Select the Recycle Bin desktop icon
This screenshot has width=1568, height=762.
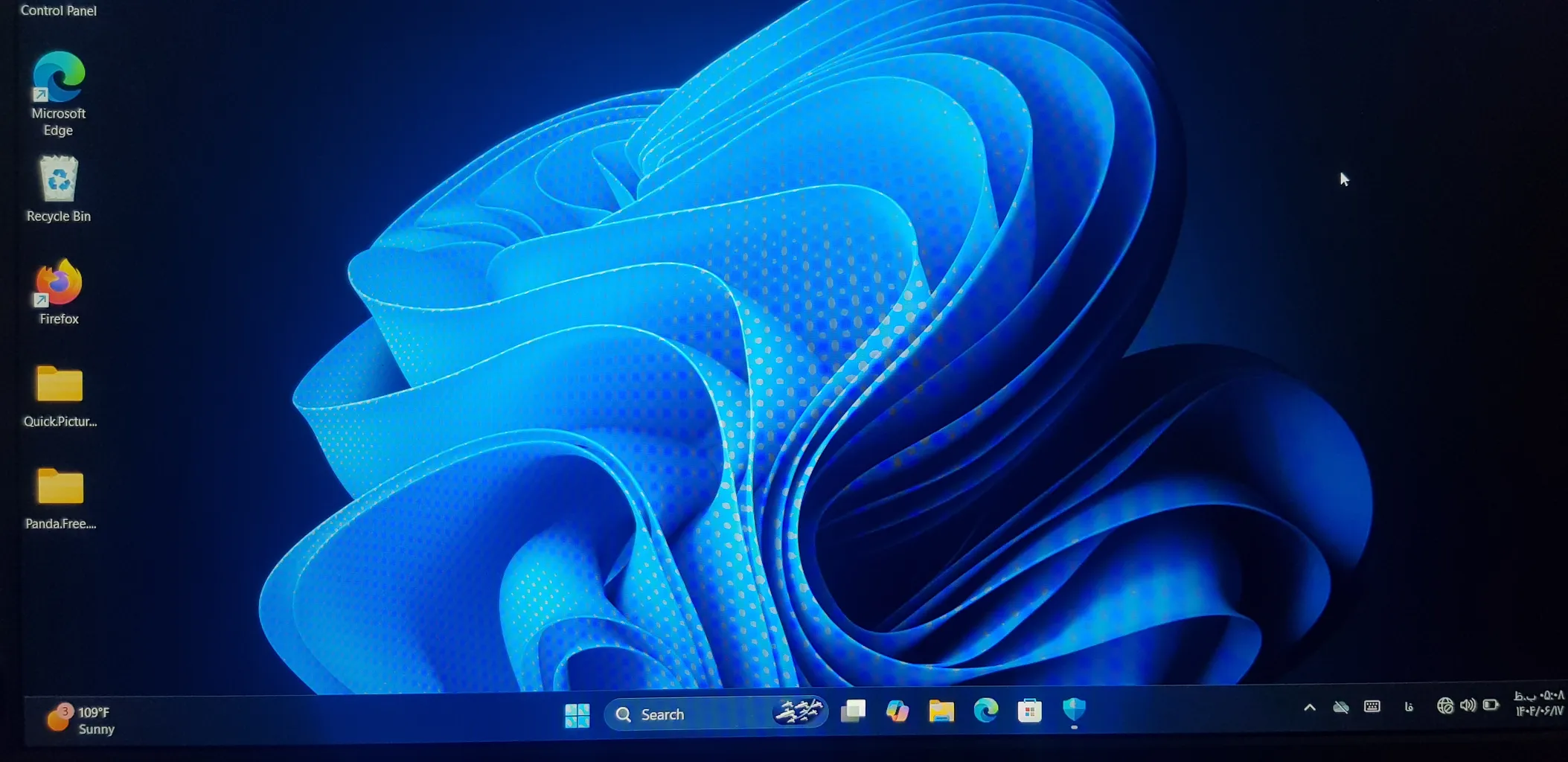tap(59, 180)
